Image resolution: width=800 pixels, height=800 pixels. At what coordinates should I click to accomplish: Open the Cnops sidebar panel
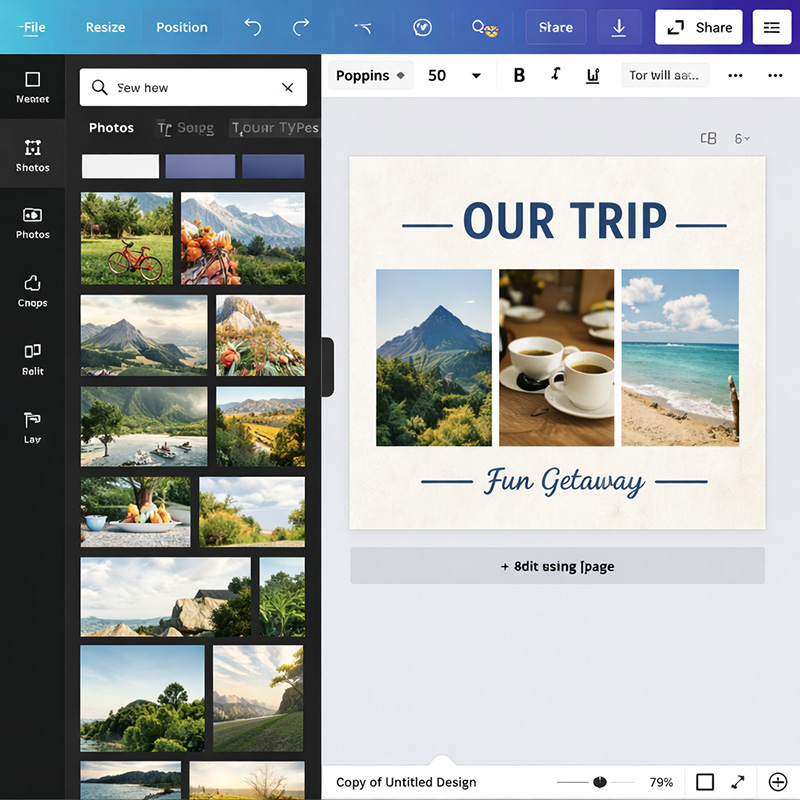[x=33, y=291]
